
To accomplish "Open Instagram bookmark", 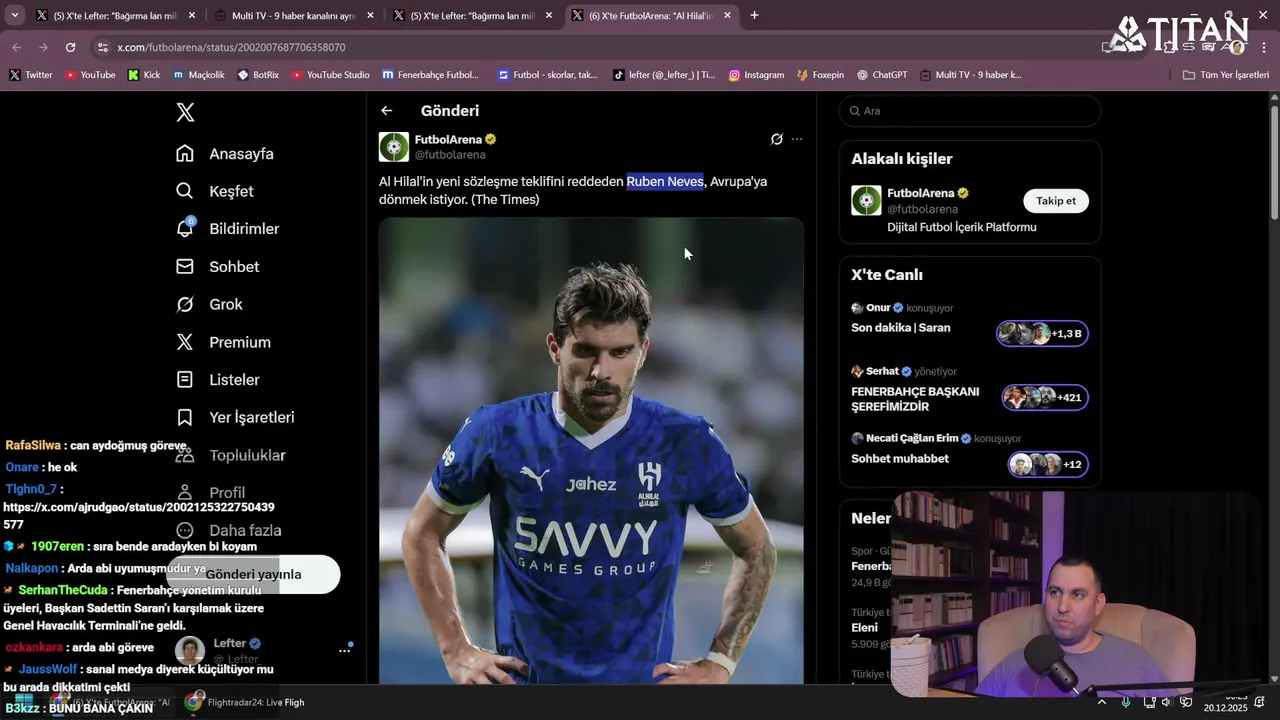I will [756, 75].
